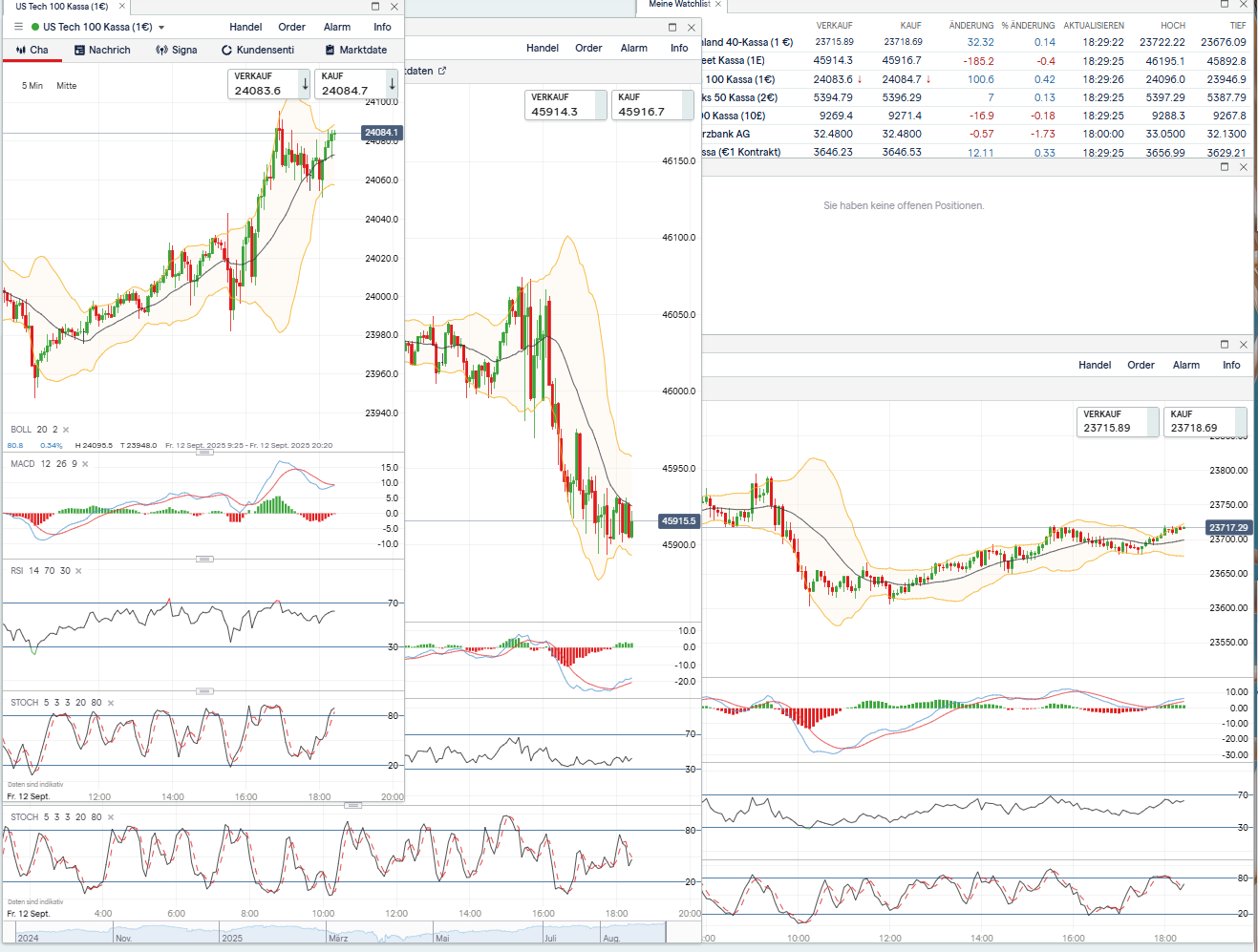The height and width of the screenshot is (952, 1258).
Task: Open the Signale tab with antenna icon
Action: pyautogui.click(x=177, y=50)
